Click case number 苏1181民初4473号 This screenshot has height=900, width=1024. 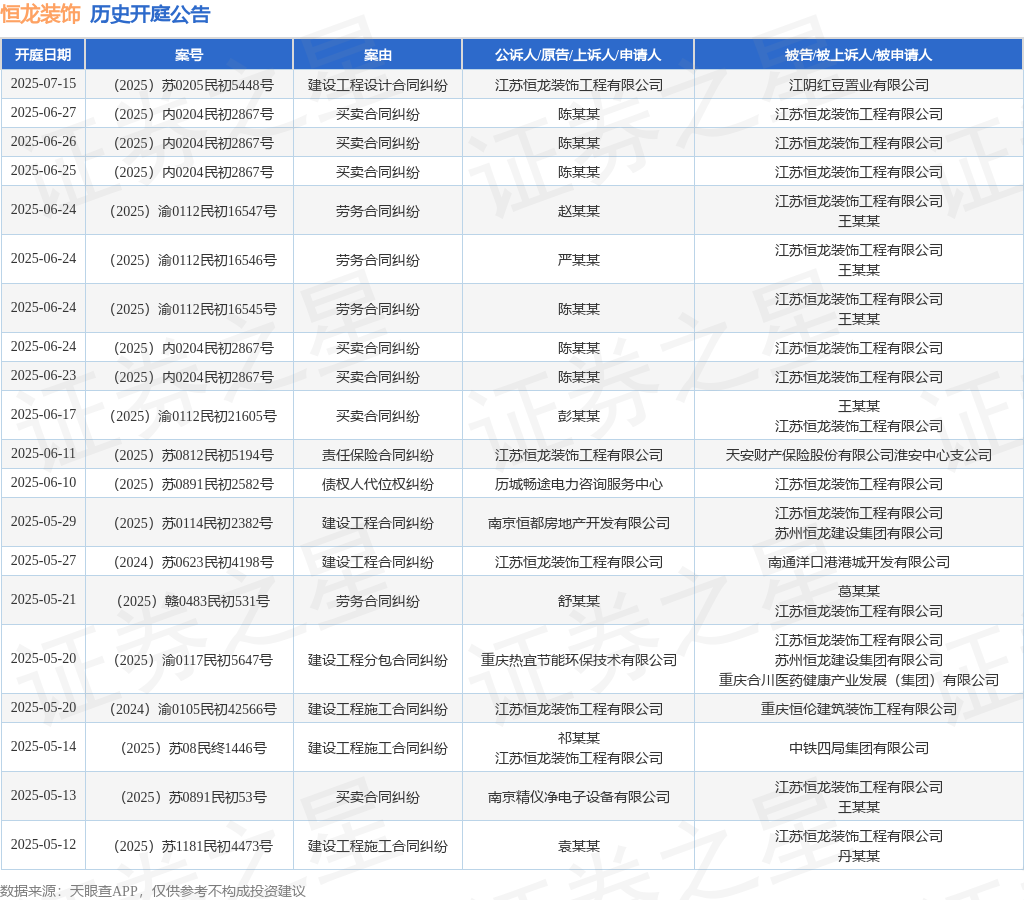coord(193,846)
